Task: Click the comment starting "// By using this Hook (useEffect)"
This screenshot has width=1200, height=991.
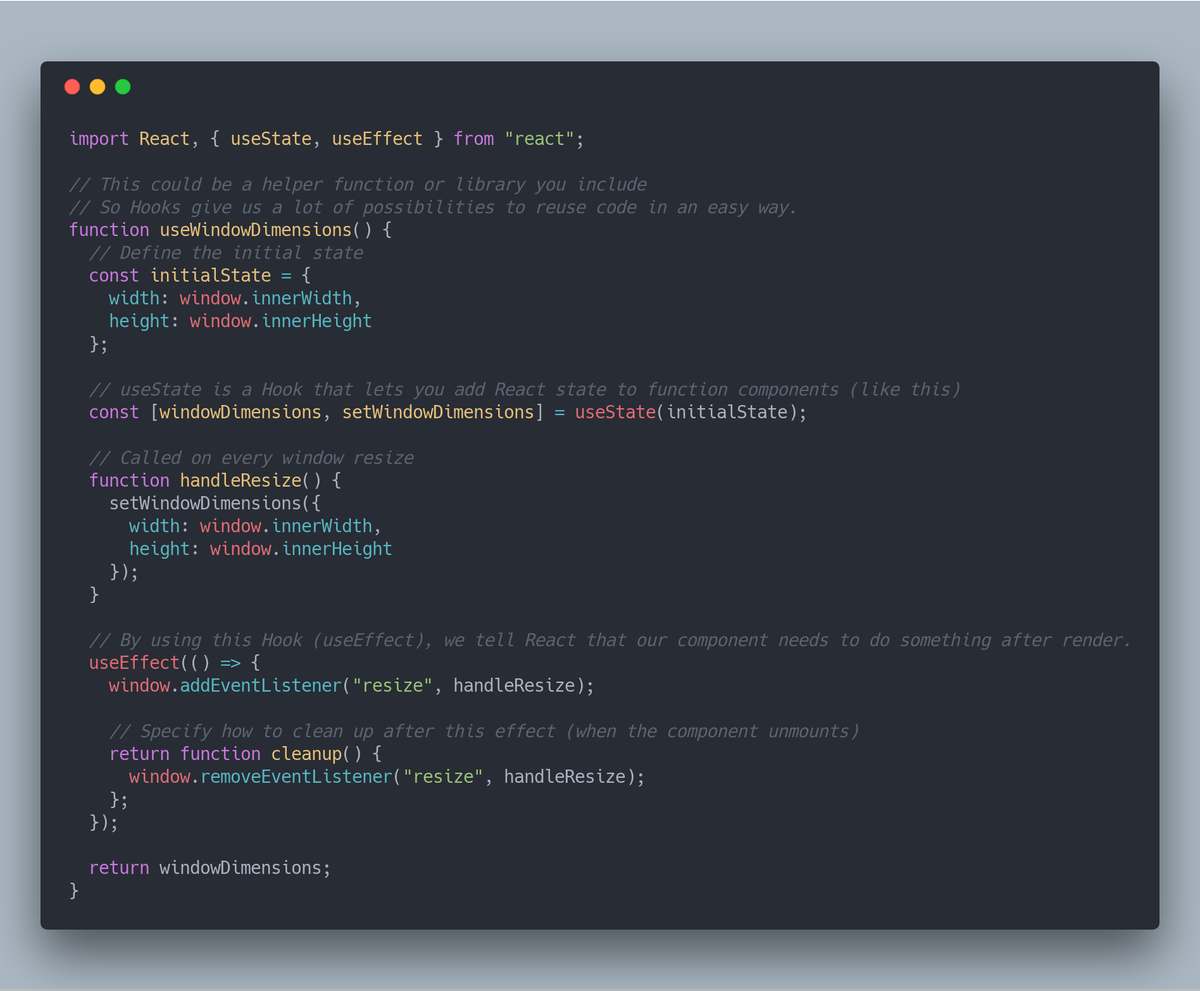Action: pos(610,640)
